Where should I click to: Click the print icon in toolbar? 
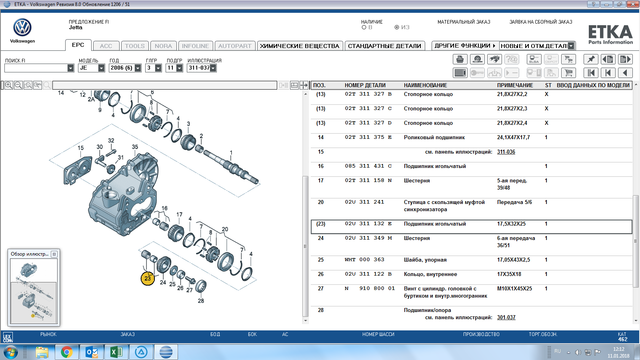(x=460, y=59)
